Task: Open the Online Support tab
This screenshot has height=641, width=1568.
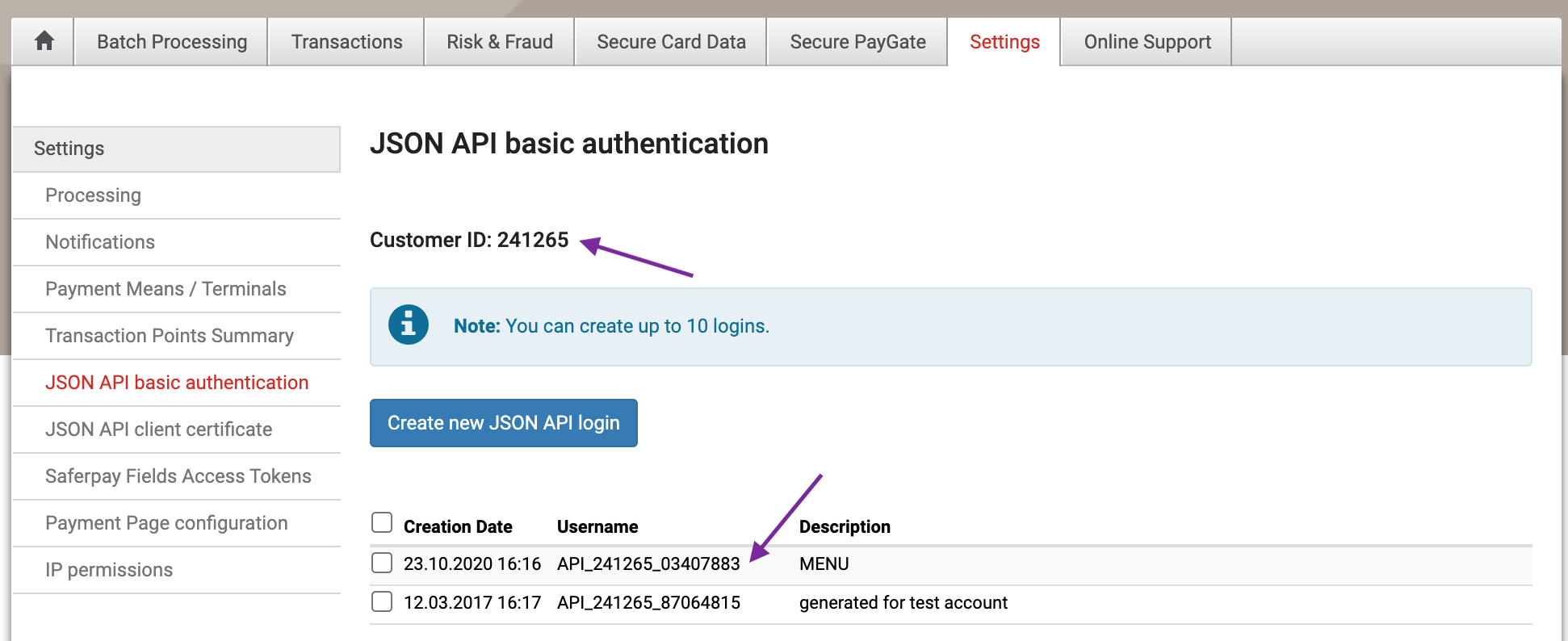Action: (x=1147, y=42)
